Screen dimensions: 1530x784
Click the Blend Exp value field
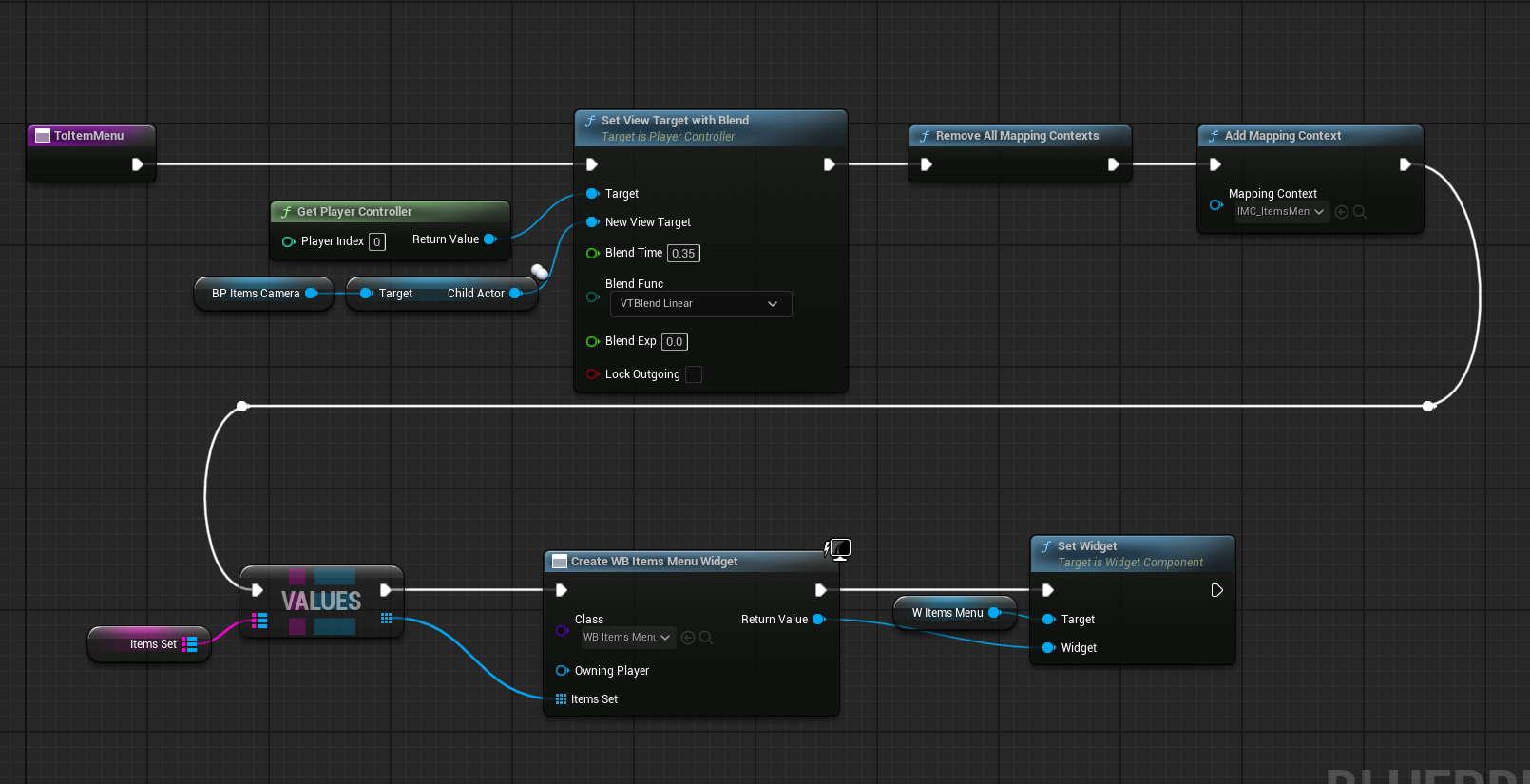[x=674, y=342]
